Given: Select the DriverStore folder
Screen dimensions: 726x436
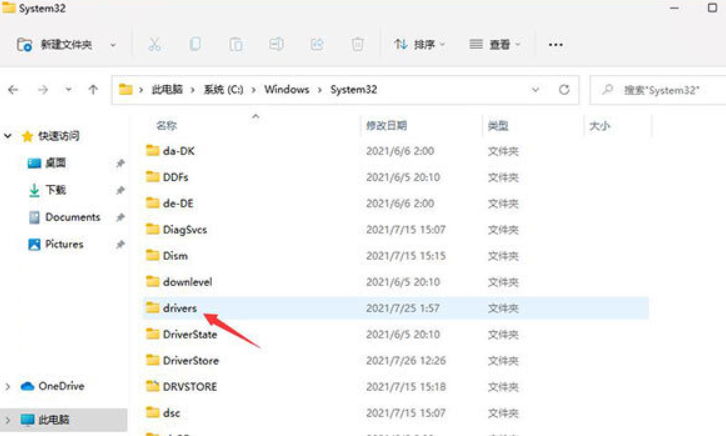Looking at the screenshot, I should pos(191,361).
